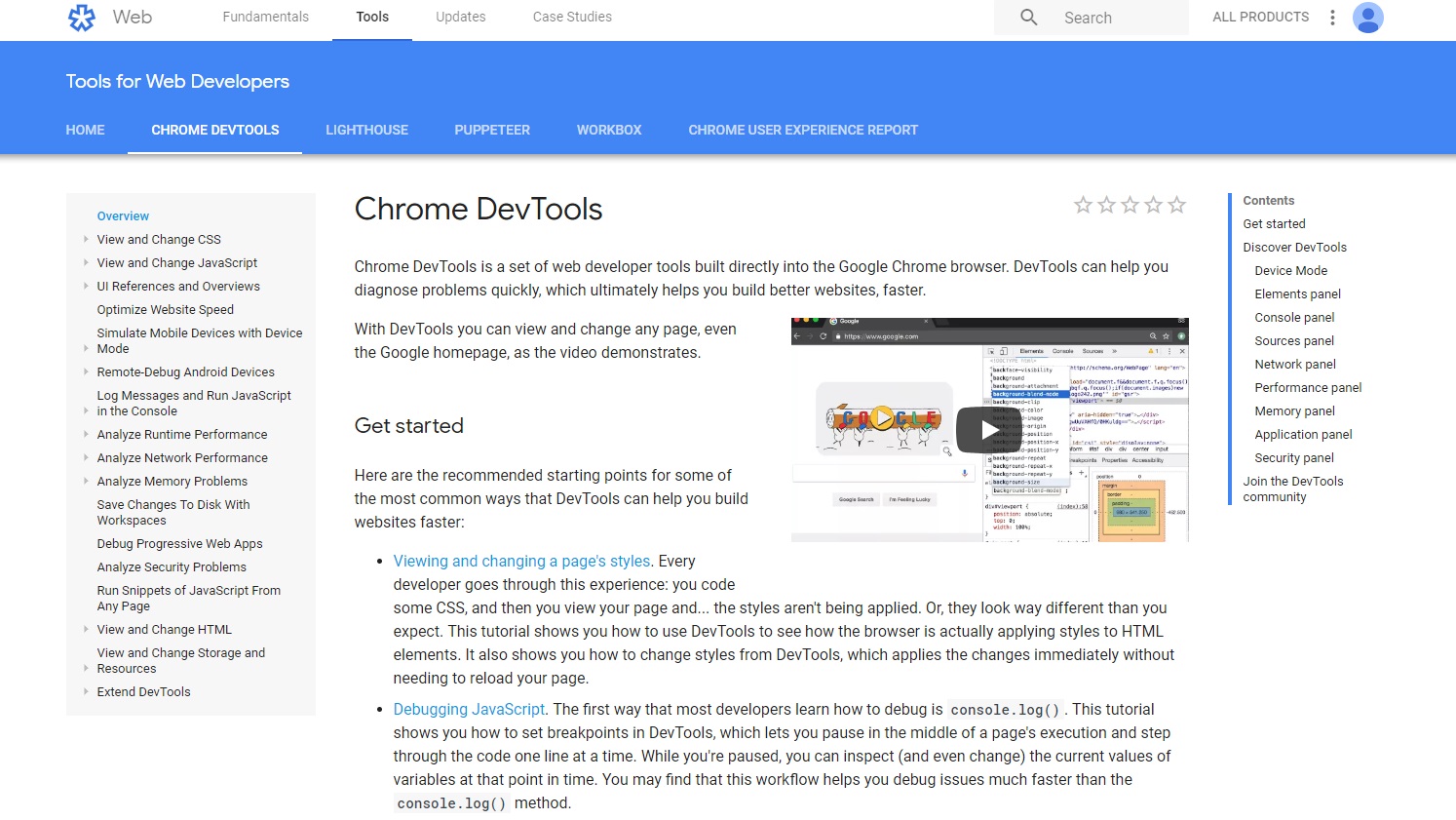Jump to Elements panel in Contents
Viewport: 1456px width, 820px height.
1298,293
